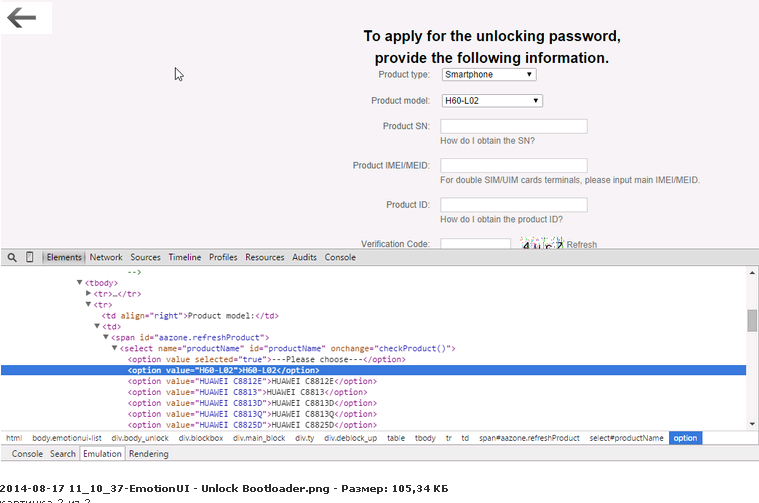759x503 pixels.
Task: Switch to the Audits tab
Action: [x=304, y=257]
